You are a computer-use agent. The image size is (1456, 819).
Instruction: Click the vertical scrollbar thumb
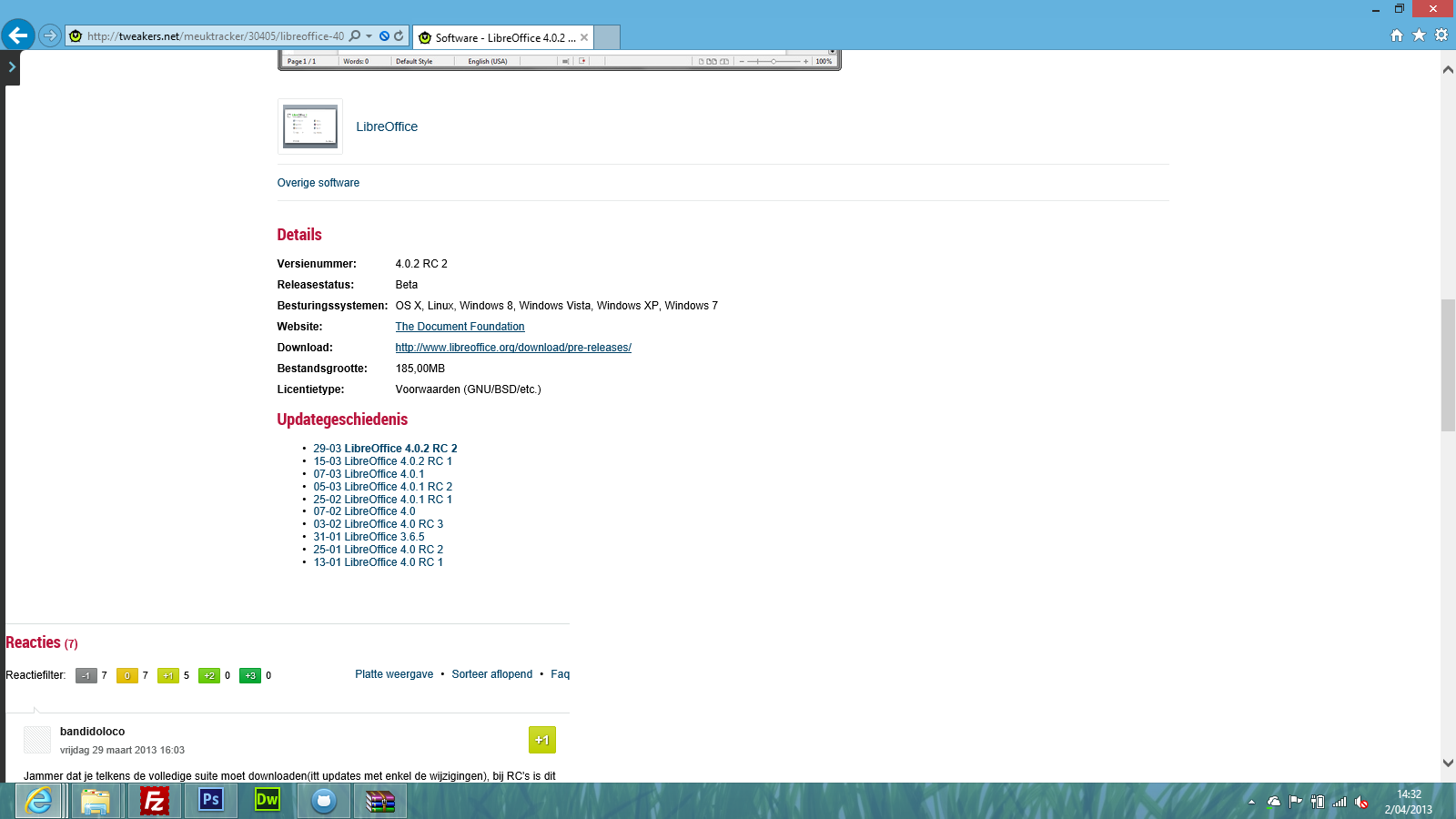tap(1448, 365)
